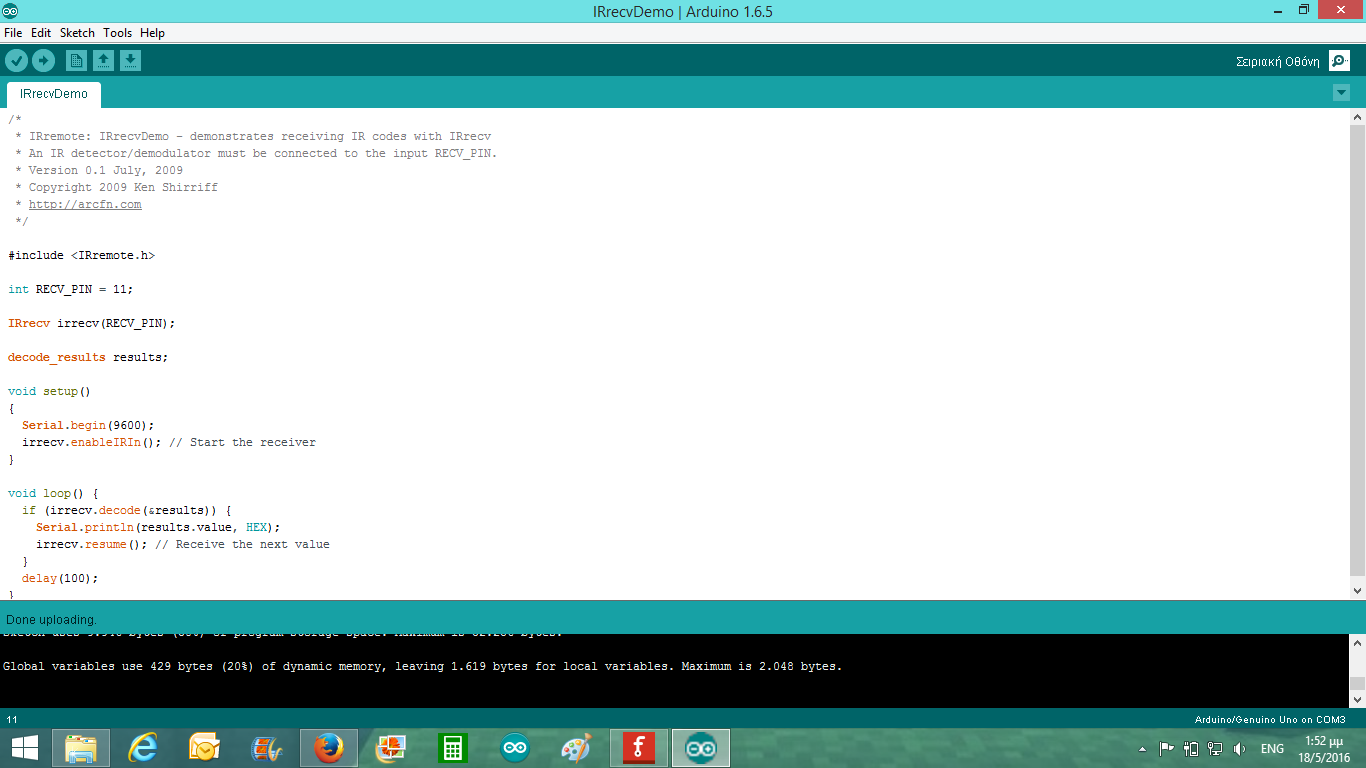Click the active Arduino window taskbar button
1366x768 pixels.
(x=701, y=748)
